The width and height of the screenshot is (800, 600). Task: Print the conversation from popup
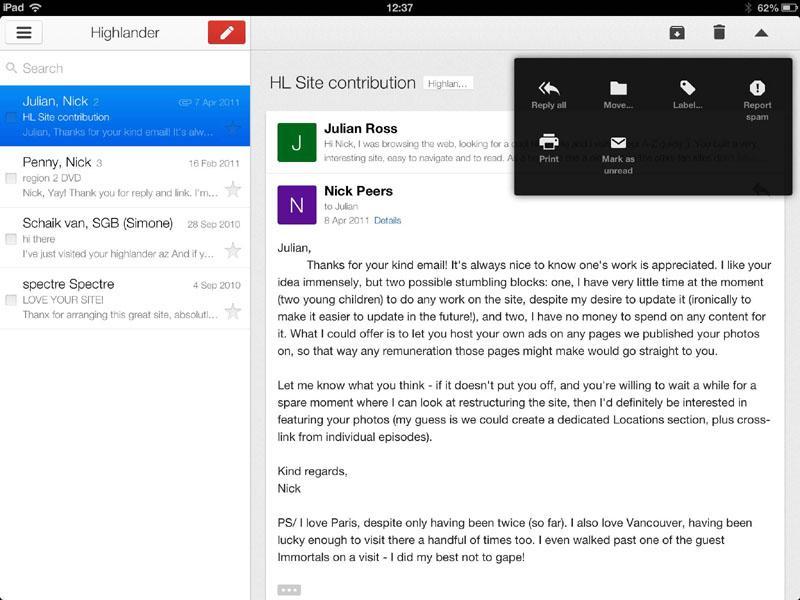point(549,149)
